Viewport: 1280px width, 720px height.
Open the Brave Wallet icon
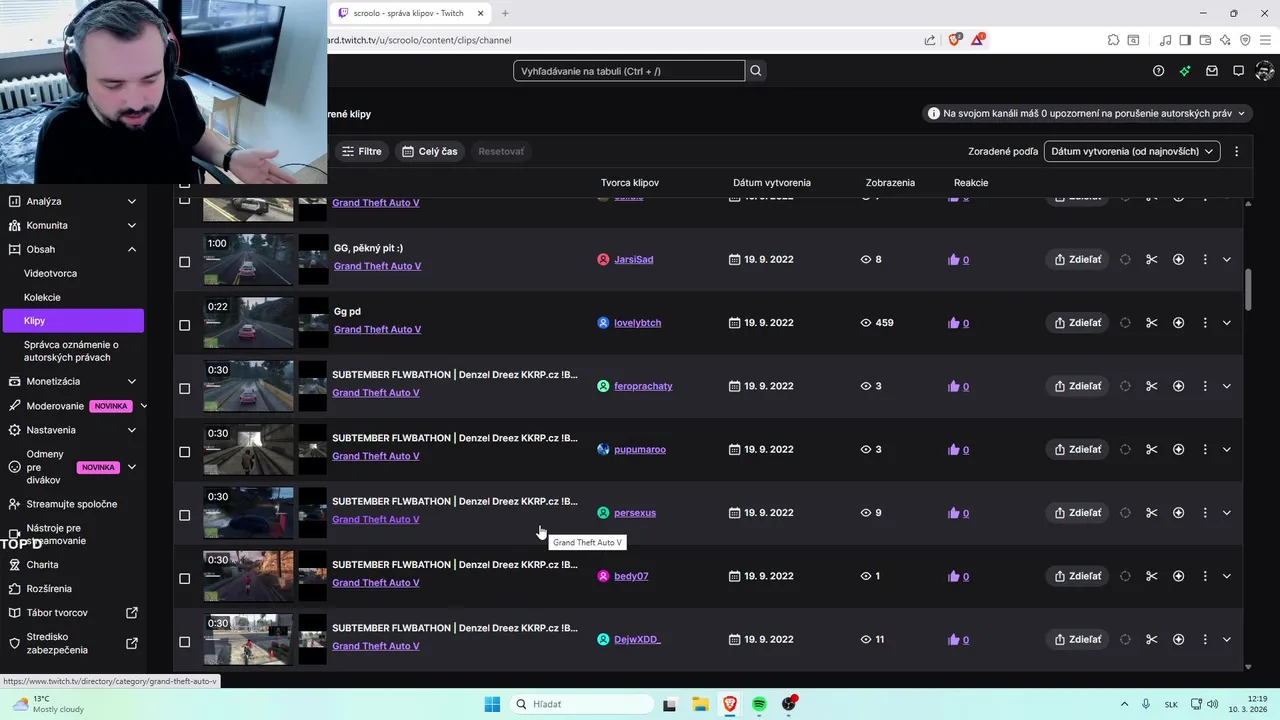pos(1205,40)
